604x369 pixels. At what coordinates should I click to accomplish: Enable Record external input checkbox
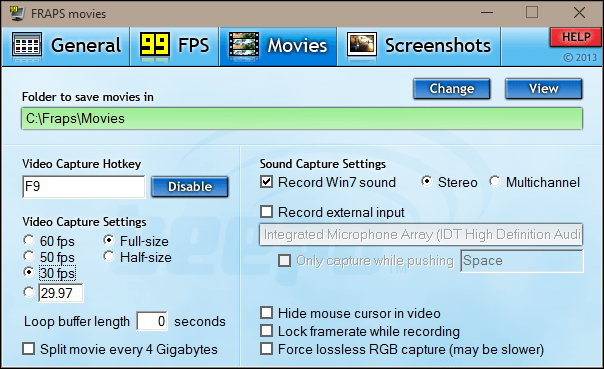click(267, 211)
